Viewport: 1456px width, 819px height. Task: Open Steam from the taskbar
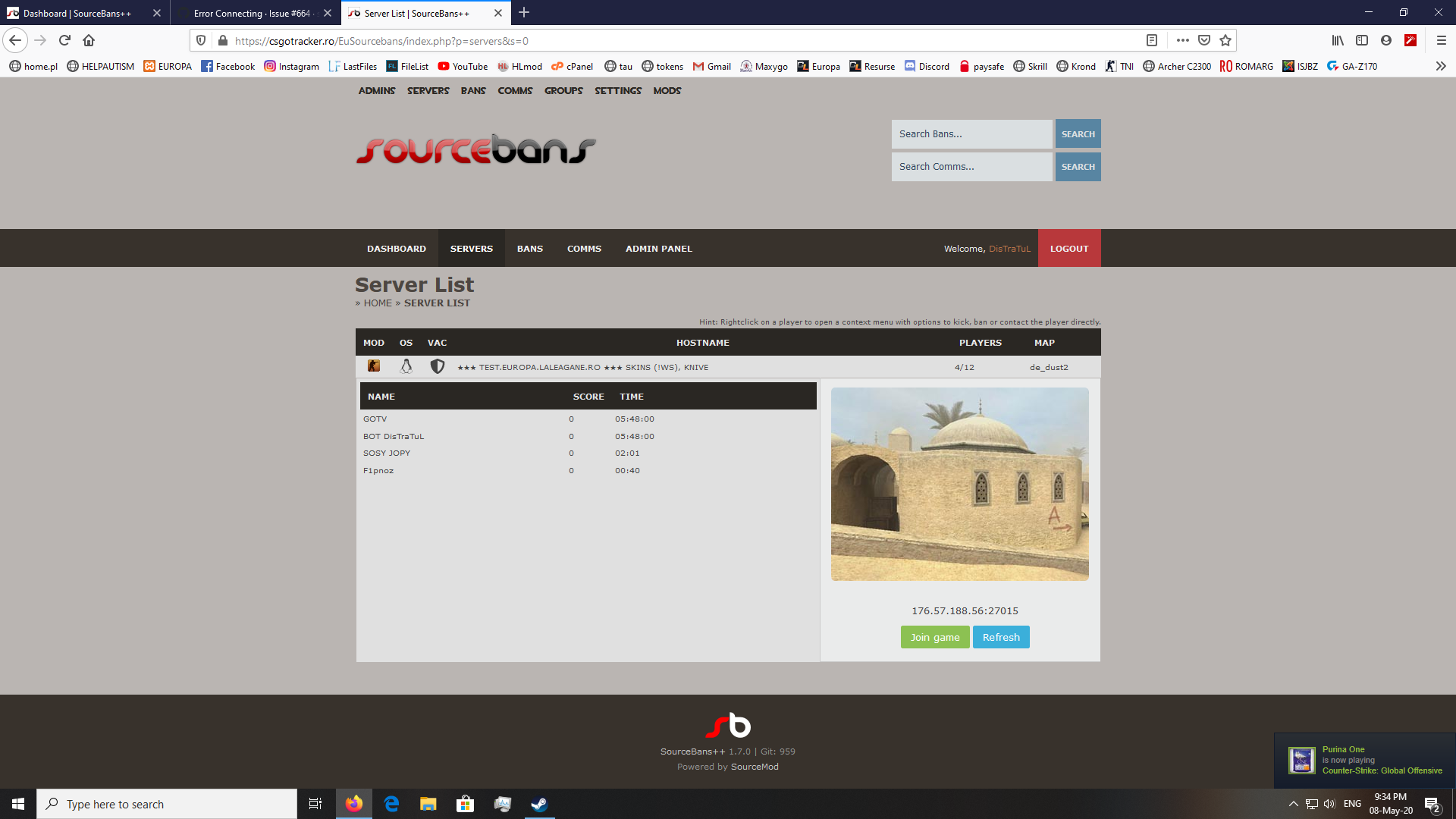point(539,804)
